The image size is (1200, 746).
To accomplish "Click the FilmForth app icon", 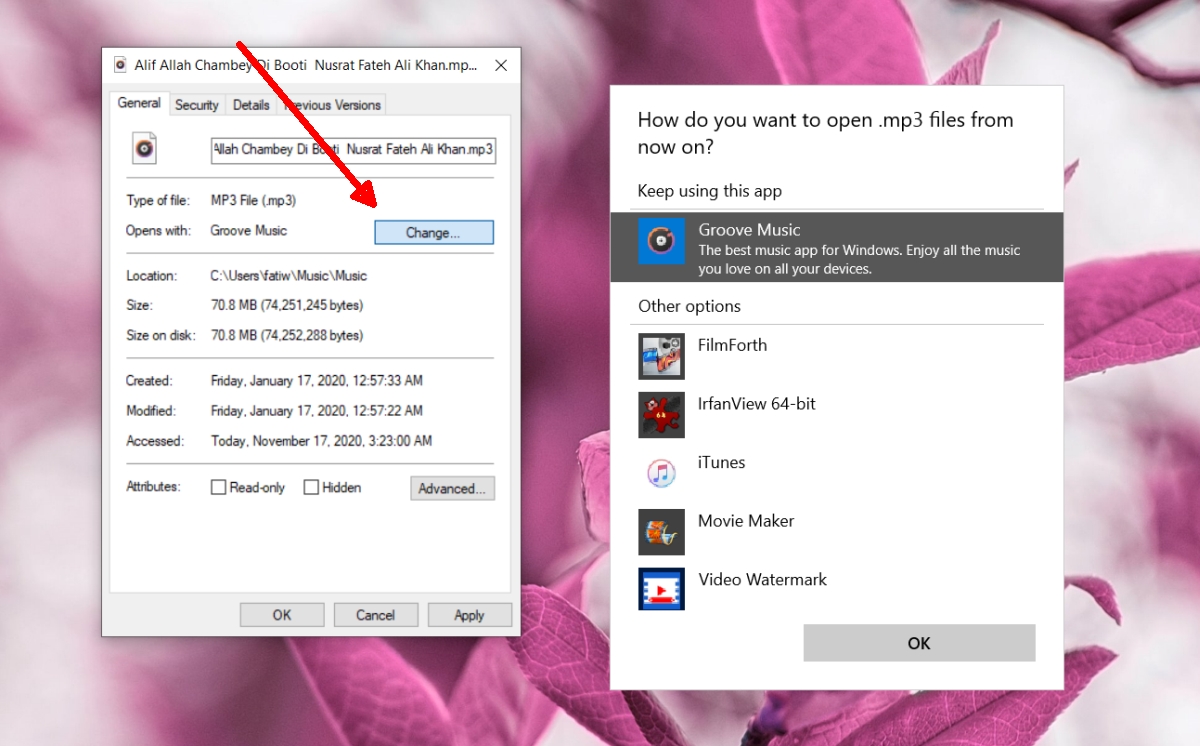I will pyautogui.click(x=661, y=356).
